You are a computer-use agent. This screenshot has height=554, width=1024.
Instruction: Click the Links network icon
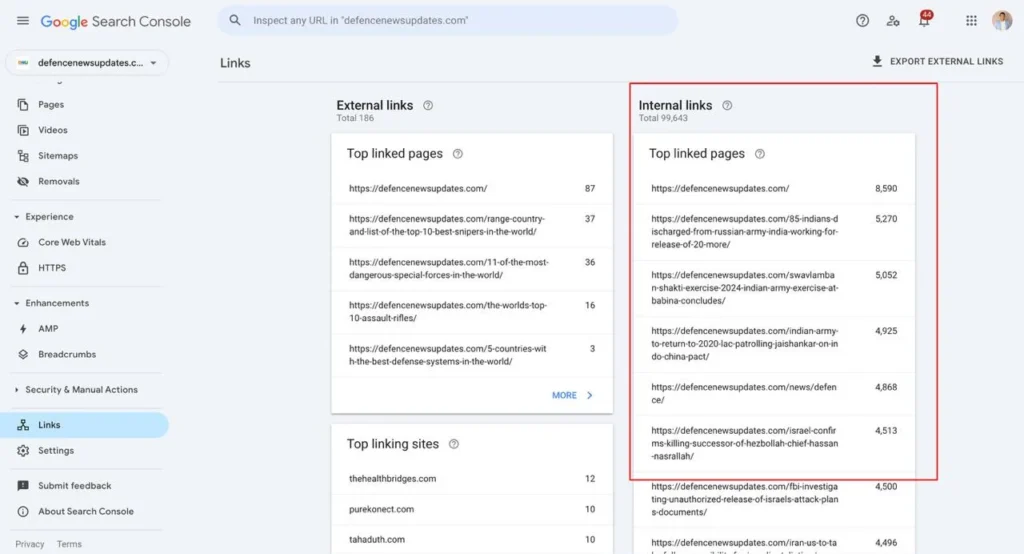click(x=23, y=425)
